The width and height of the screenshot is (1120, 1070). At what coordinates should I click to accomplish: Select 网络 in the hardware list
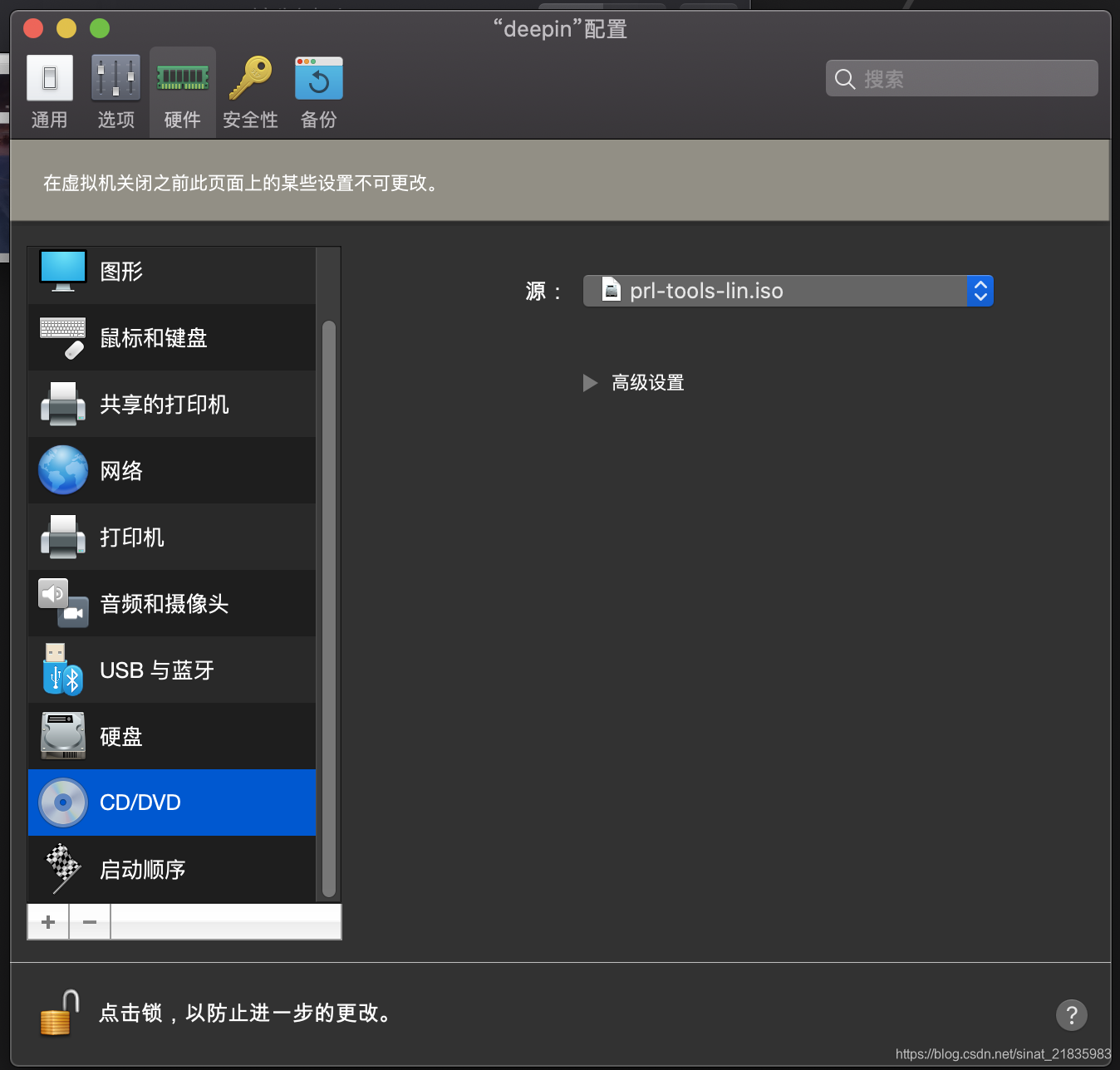click(x=172, y=470)
